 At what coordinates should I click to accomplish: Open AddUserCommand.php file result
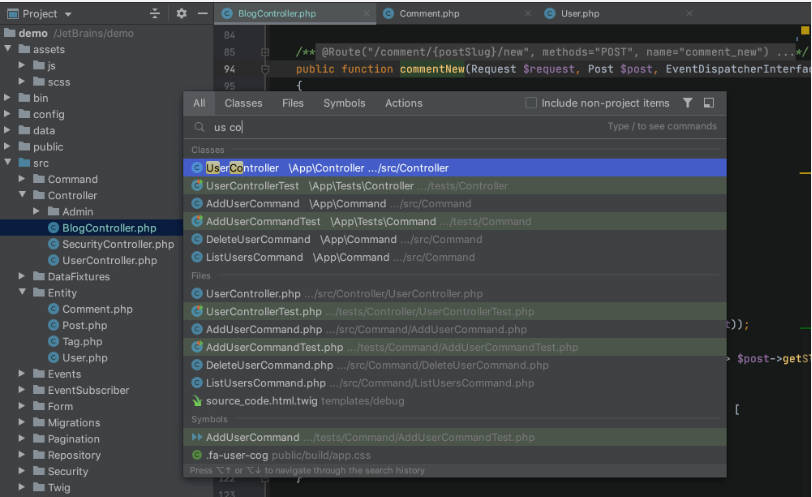point(455,329)
